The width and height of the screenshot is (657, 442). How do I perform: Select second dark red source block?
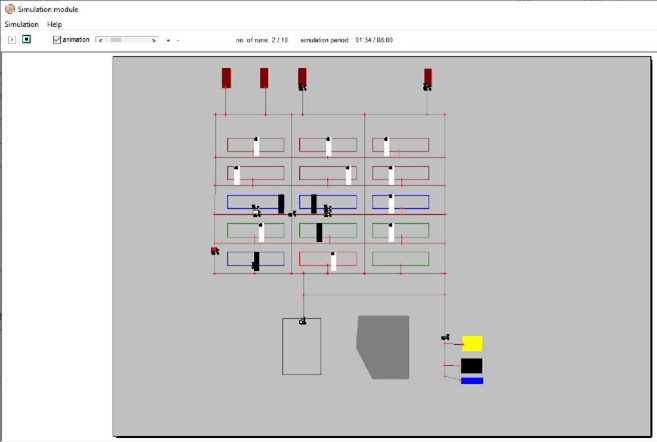264,78
